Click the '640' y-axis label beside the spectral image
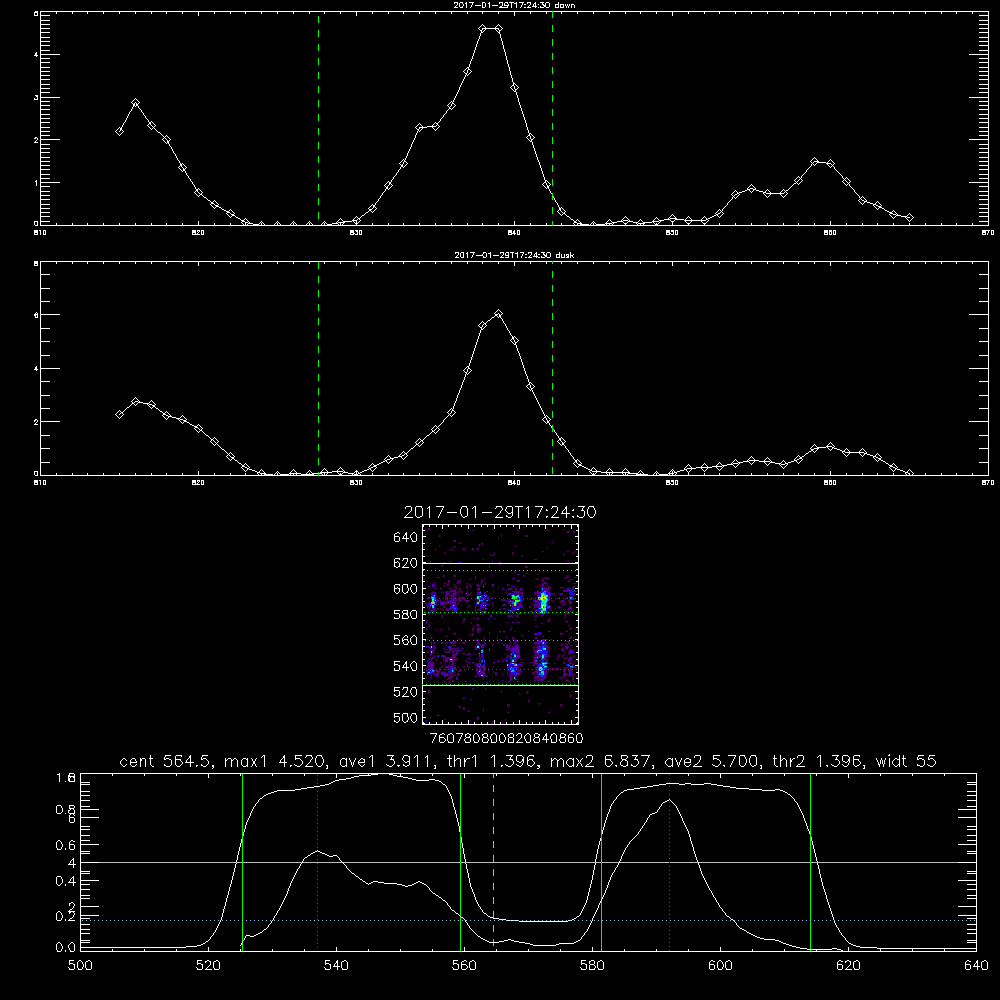Screen dimensions: 1000x1000 (x=406, y=538)
